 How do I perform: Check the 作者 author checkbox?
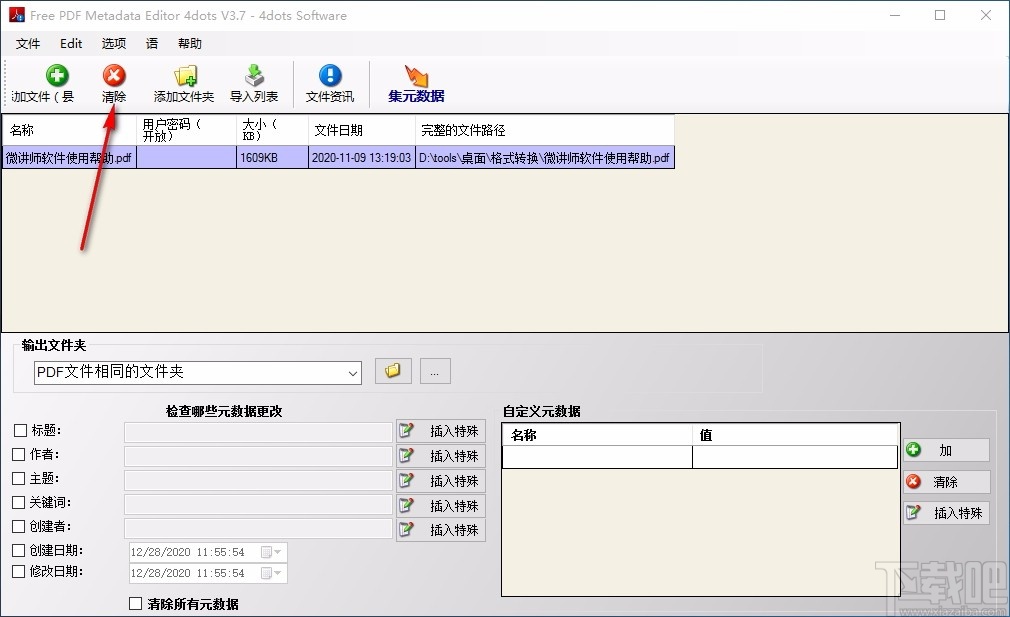tap(18, 454)
